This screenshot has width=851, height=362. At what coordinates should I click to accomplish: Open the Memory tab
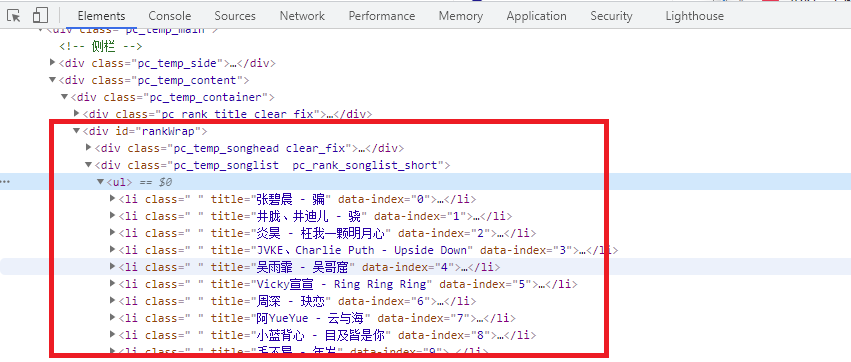coord(460,16)
